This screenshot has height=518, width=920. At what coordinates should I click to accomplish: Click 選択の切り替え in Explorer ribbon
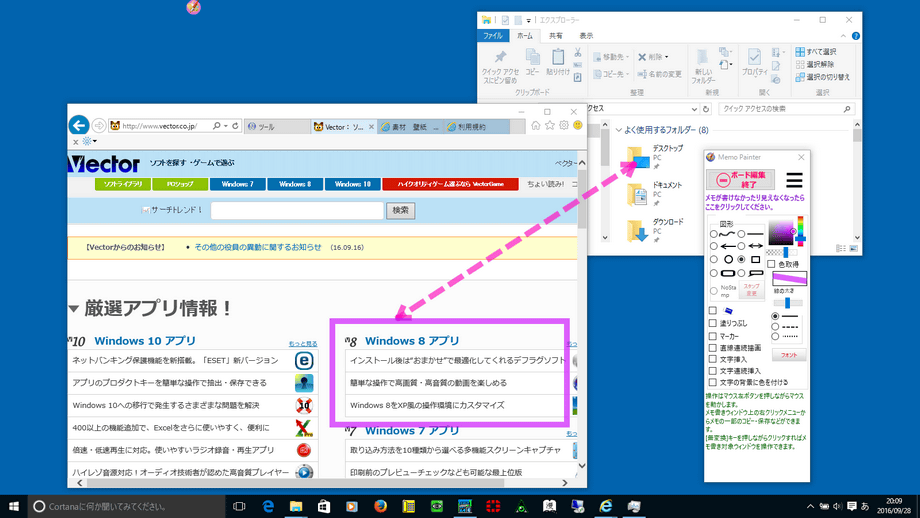(823, 77)
